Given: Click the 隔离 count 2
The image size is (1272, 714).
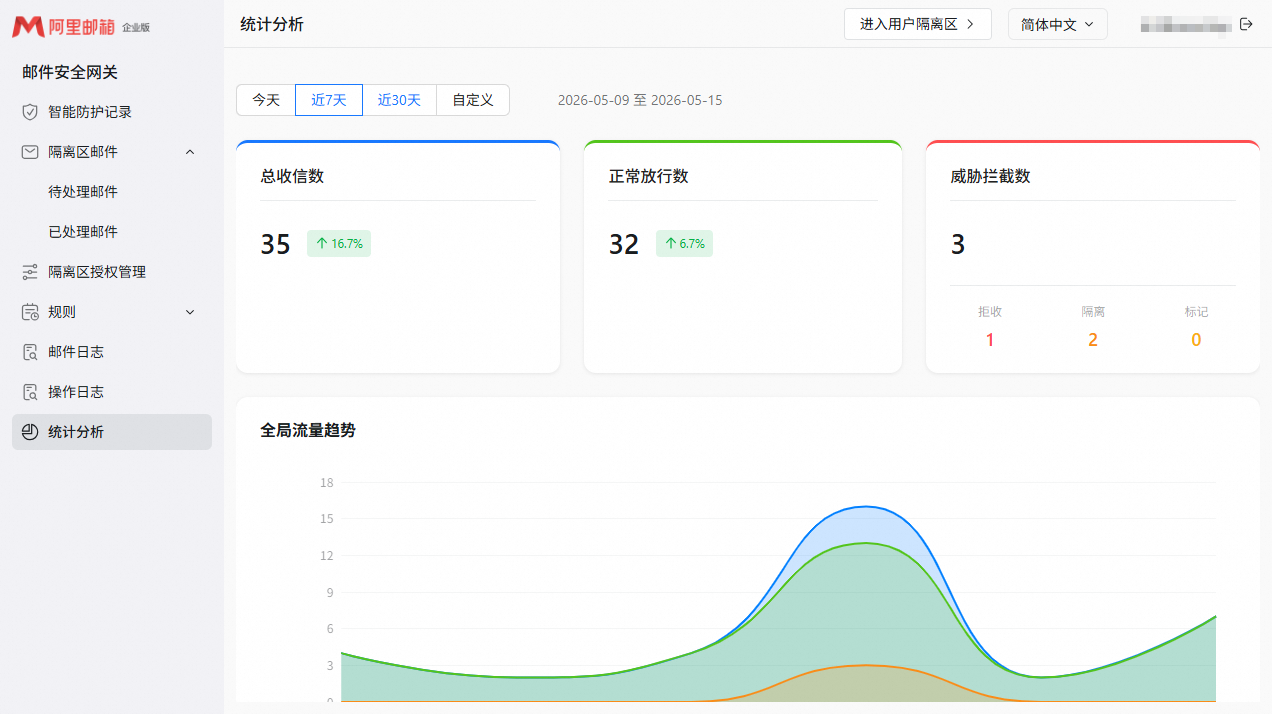Looking at the screenshot, I should (x=1093, y=340).
